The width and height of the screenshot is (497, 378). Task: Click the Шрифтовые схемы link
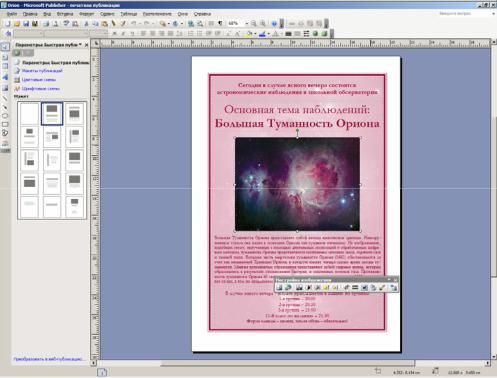click(x=41, y=89)
